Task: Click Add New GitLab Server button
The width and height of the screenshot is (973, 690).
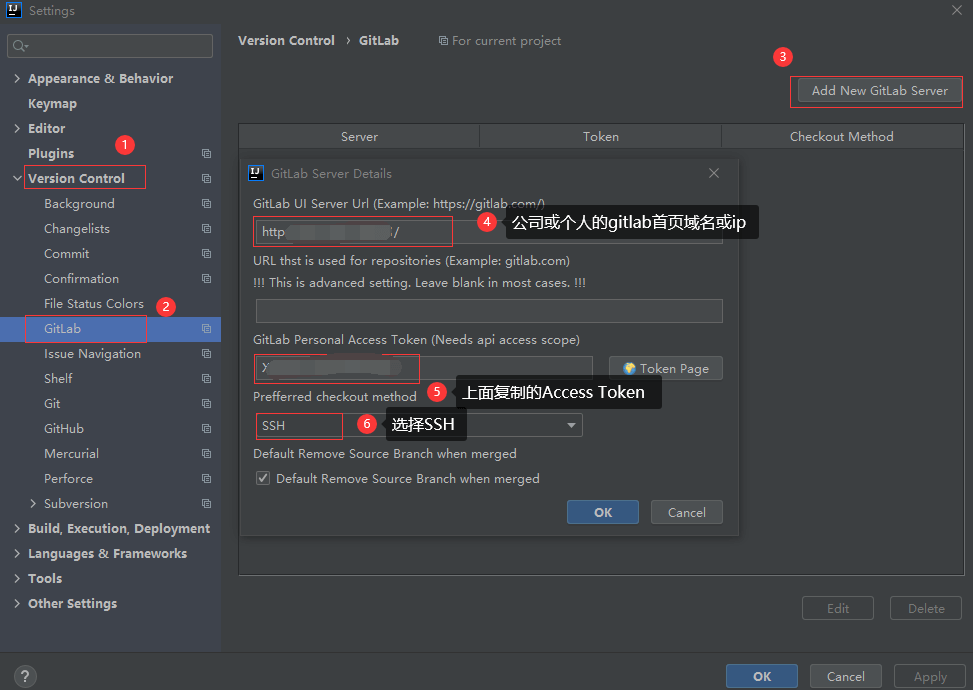Action: (879, 91)
